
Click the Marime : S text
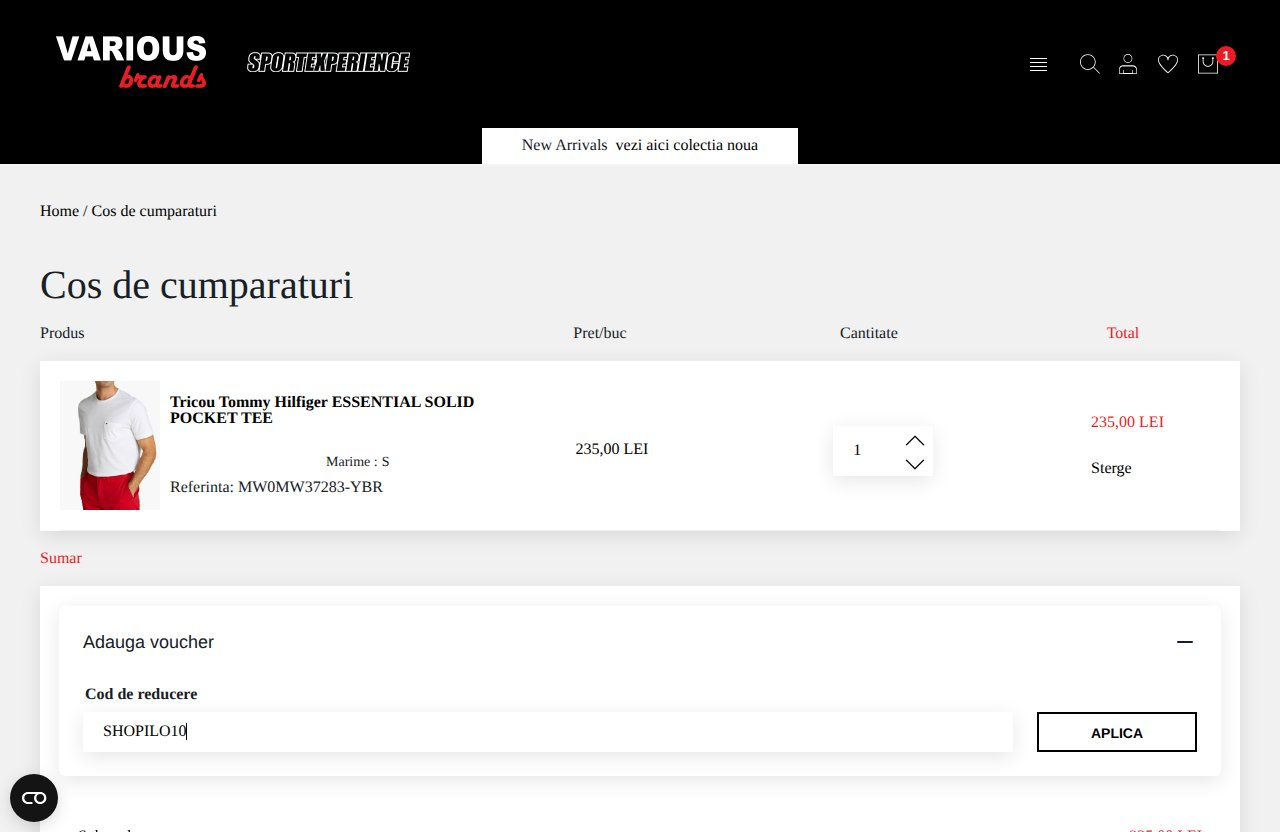click(x=357, y=462)
